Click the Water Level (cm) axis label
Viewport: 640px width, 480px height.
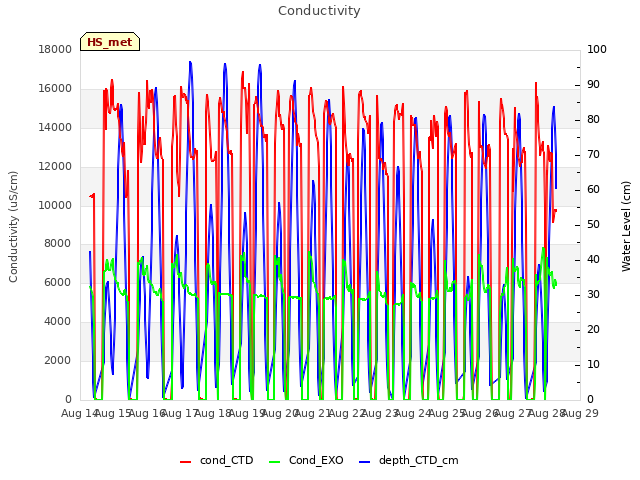tap(626, 227)
